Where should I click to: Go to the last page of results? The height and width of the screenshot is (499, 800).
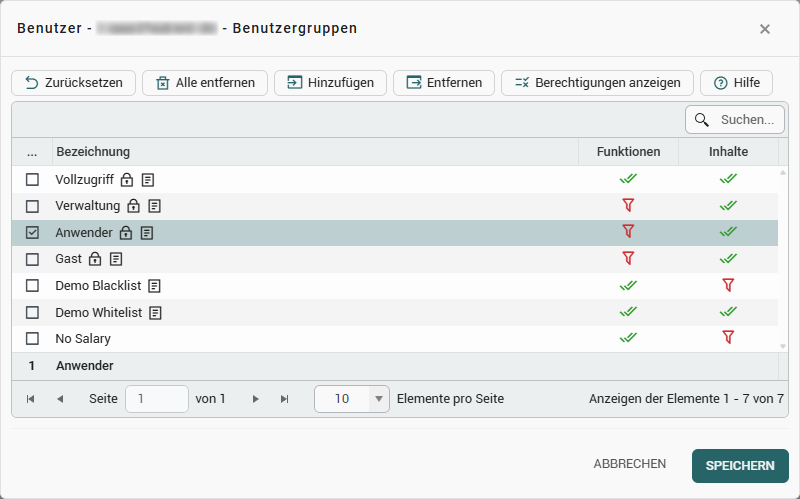tap(284, 399)
